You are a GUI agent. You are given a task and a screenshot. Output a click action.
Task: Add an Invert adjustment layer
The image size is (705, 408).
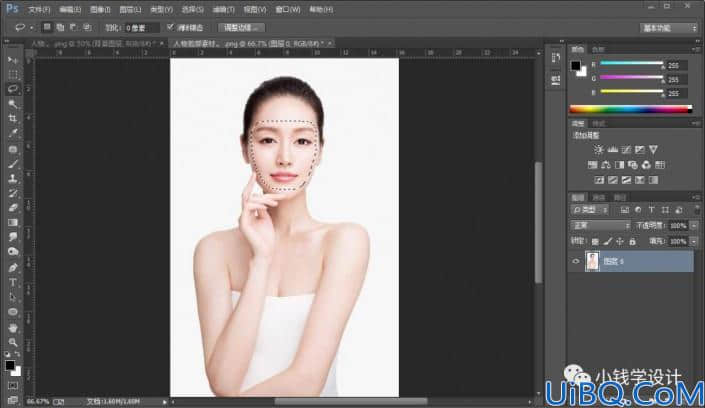point(599,180)
